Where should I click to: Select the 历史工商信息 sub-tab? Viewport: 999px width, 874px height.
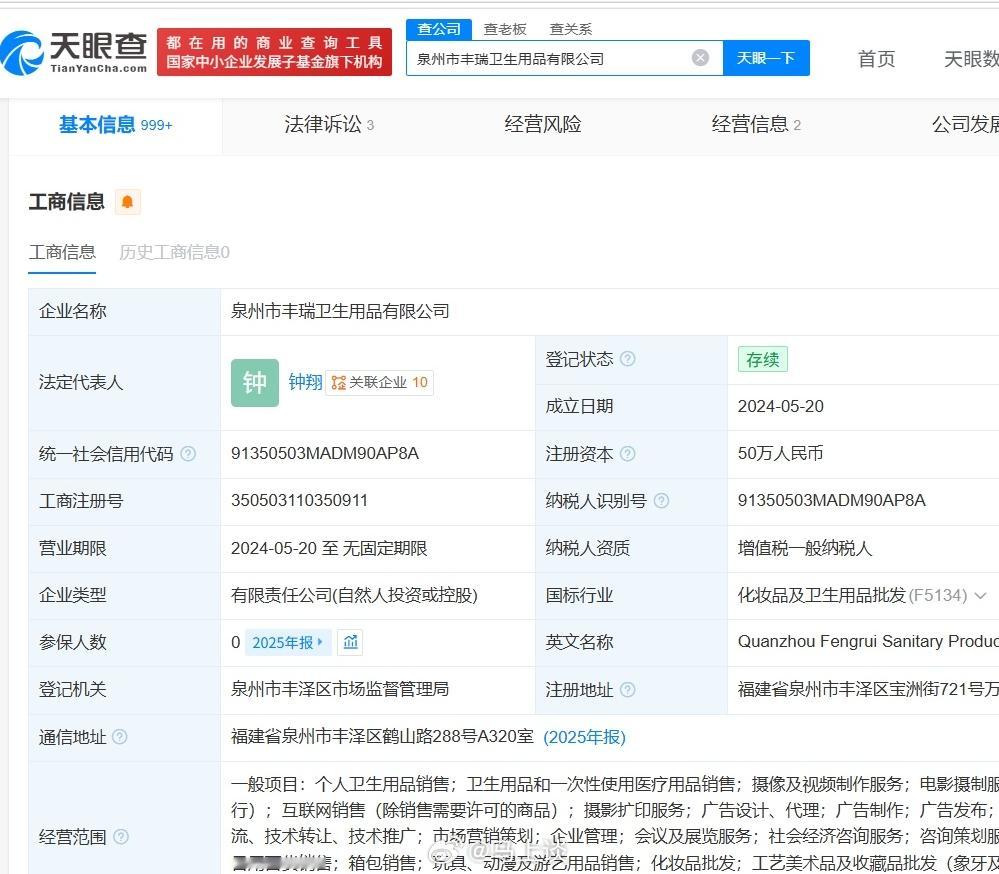[x=175, y=252]
